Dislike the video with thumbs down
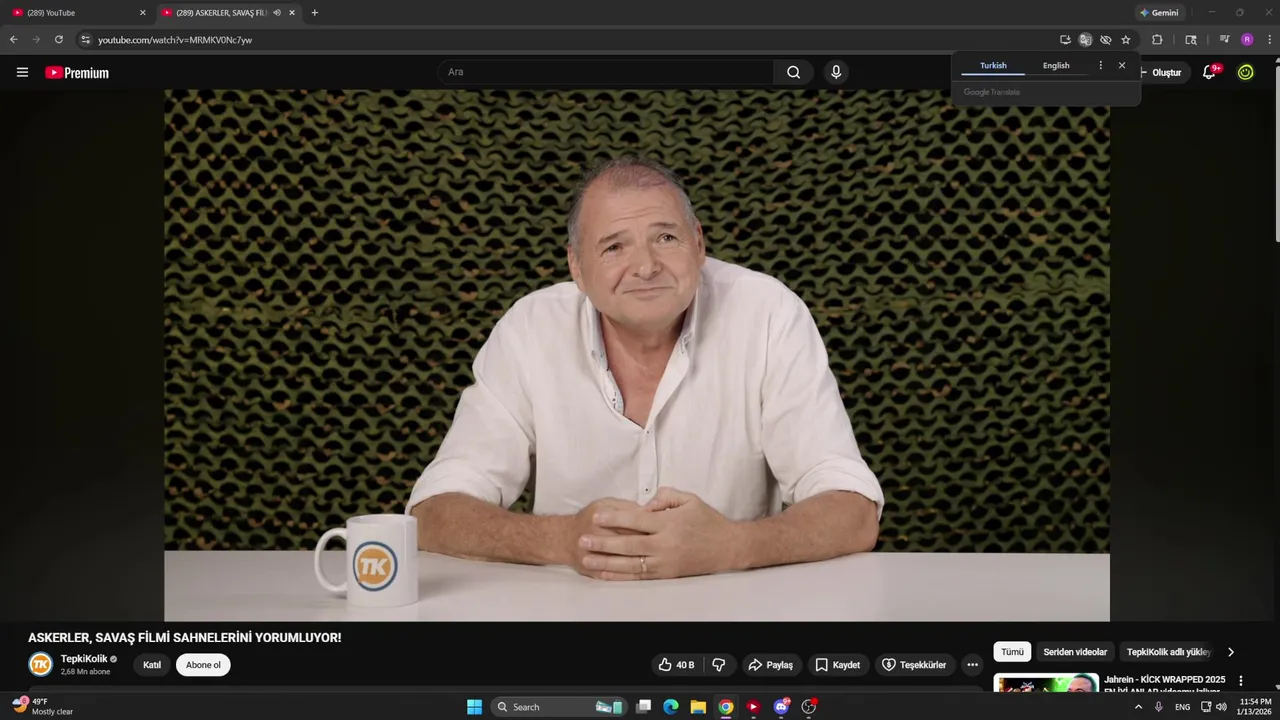 718,665
